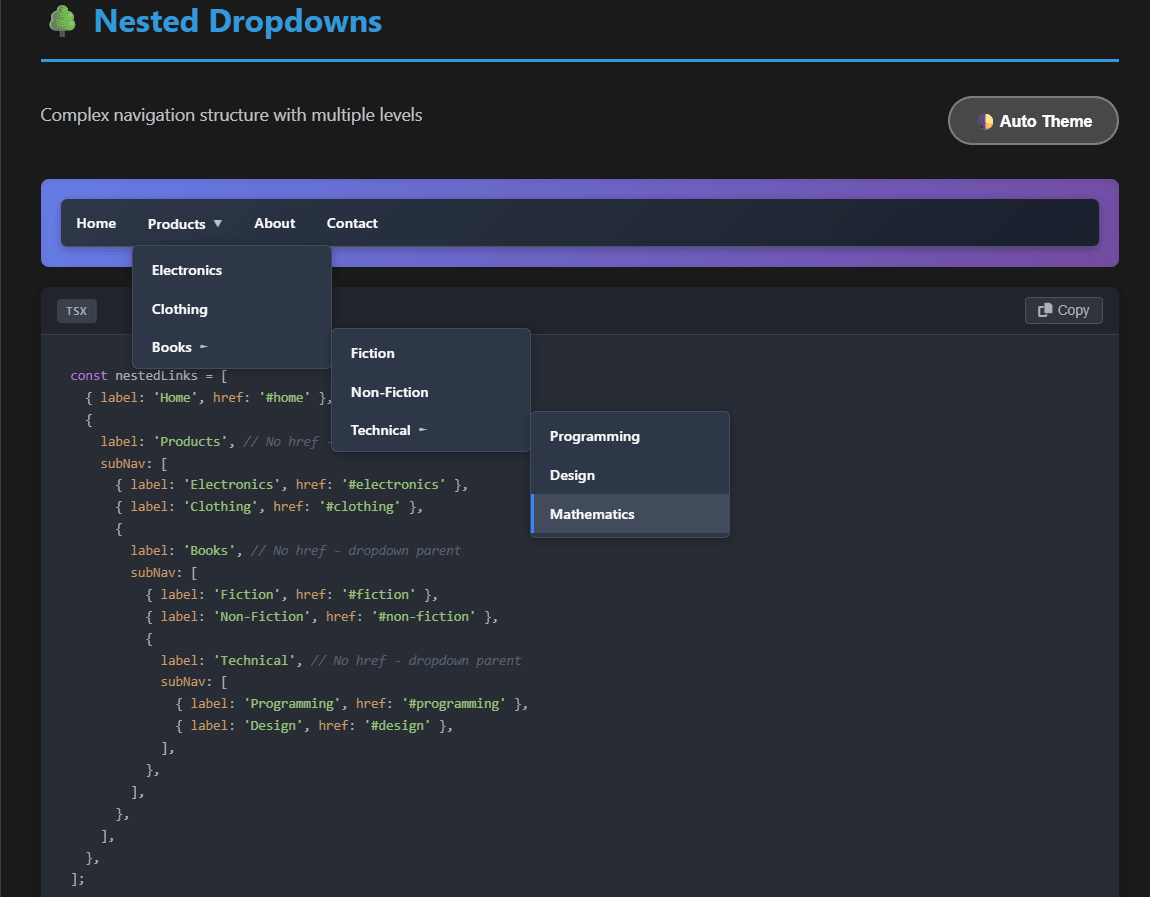This screenshot has height=897, width=1150.
Task: Click the tree emoji logo icon
Action: coord(62,20)
